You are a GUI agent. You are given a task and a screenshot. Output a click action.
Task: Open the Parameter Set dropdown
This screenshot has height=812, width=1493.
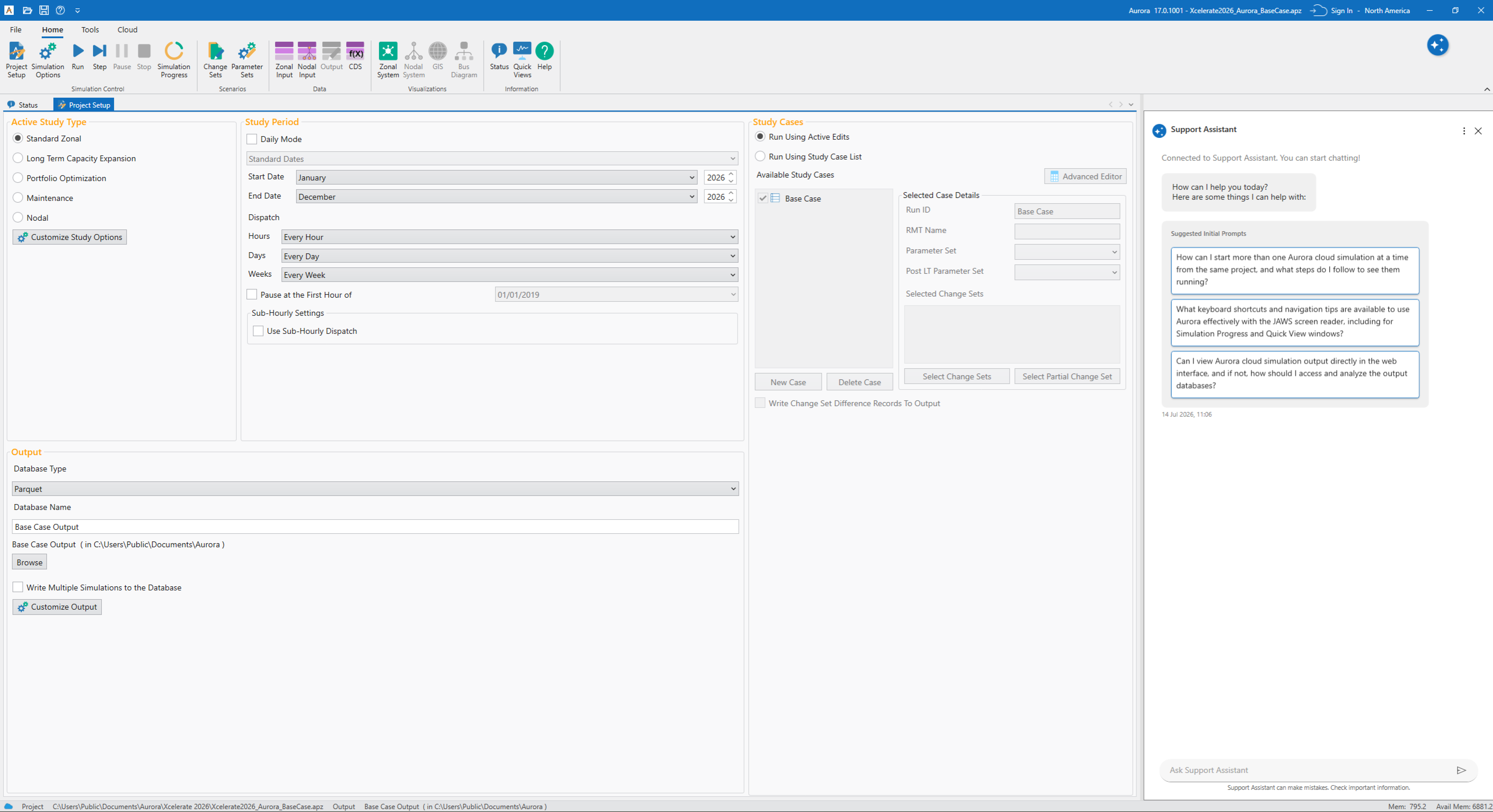click(1067, 251)
